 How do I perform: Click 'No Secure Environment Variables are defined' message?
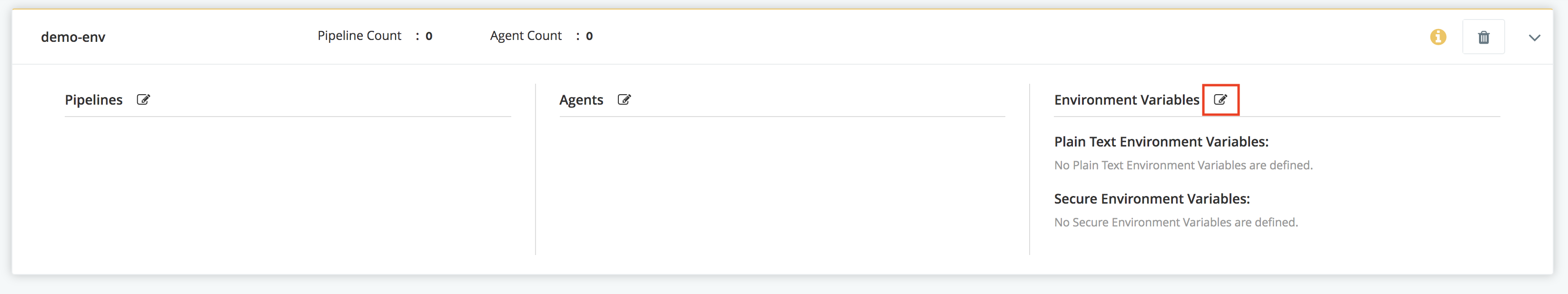pyautogui.click(x=1176, y=223)
